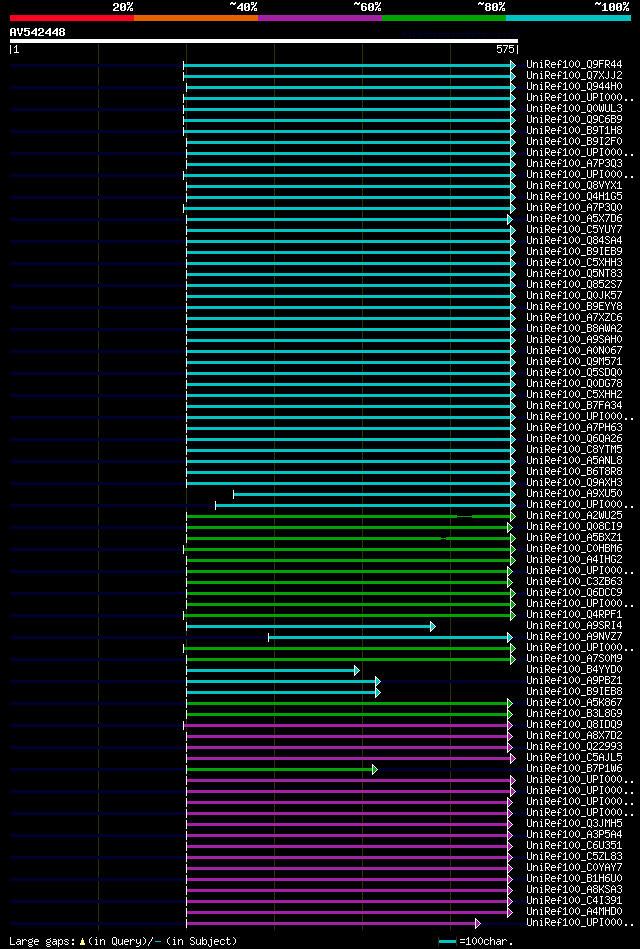Click the orange ~40% legend segment
640x949 pixels.
click(x=196, y=18)
